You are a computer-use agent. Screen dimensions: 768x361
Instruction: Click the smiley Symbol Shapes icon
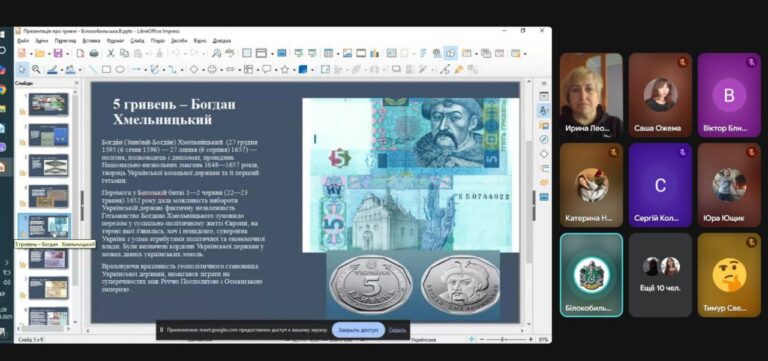tap(212, 70)
